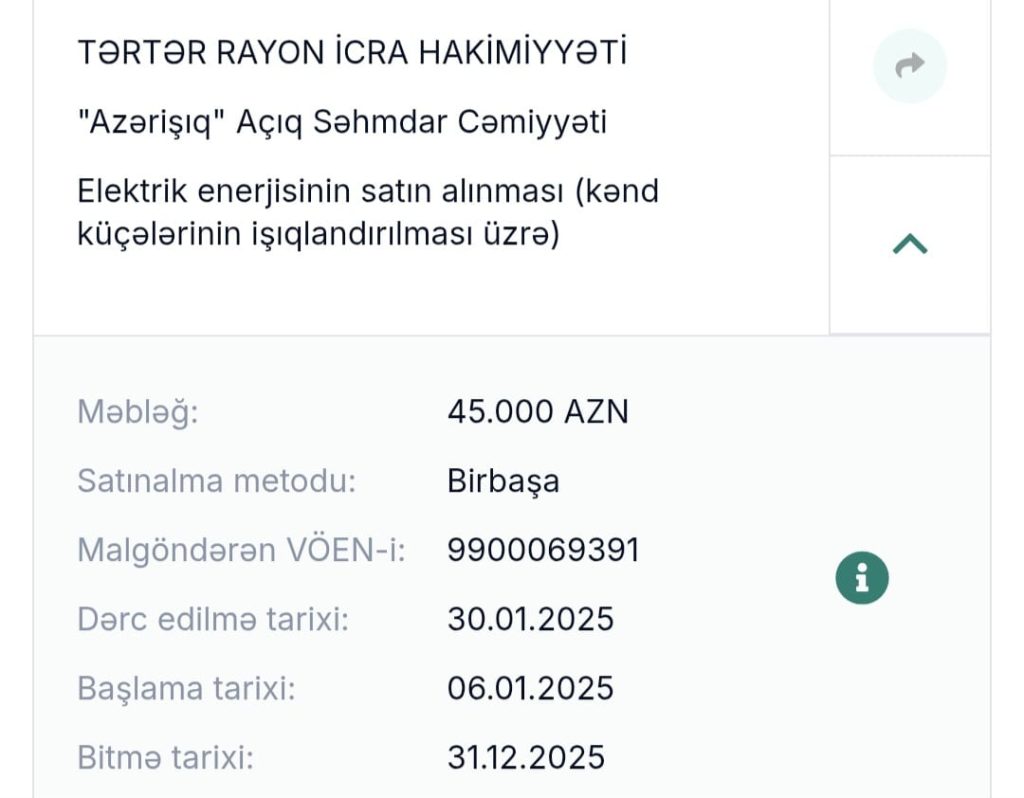This screenshot has height=798, width=1024.
Task: Select the end date 31.12.2025
Action: (526, 757)
